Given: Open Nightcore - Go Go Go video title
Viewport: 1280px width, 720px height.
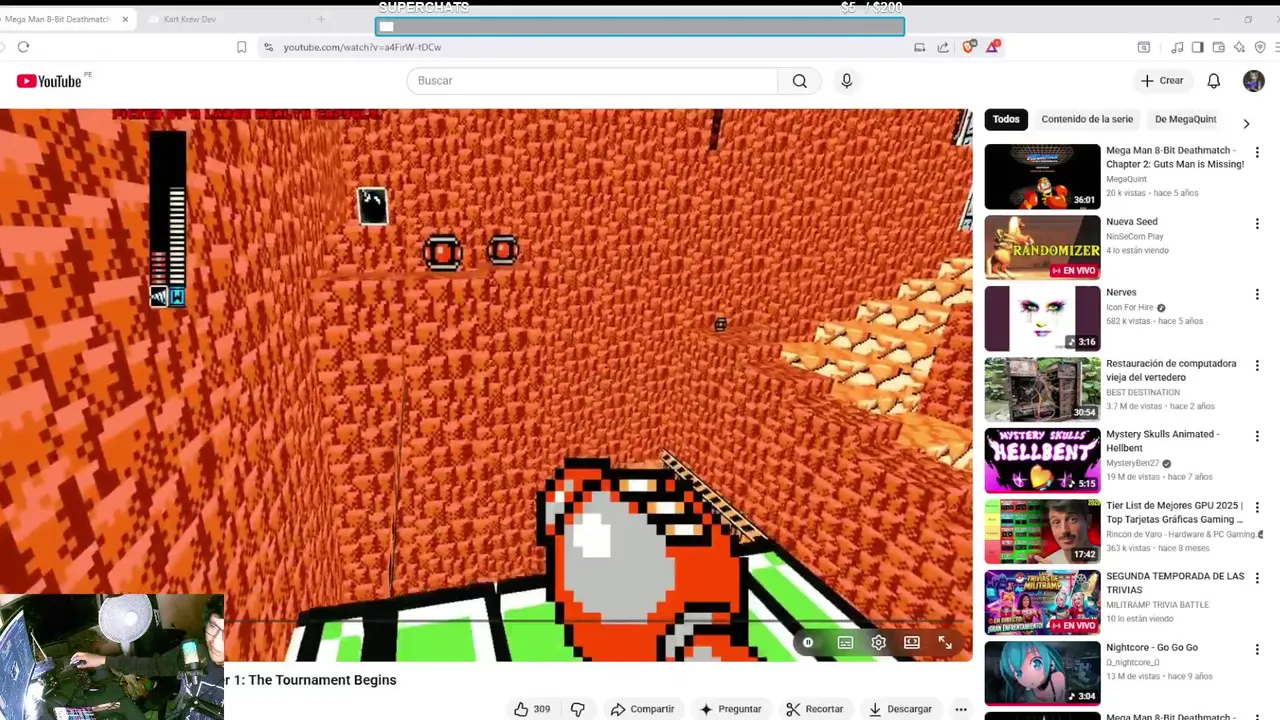Looking at the screenshot, I should 1152,647.
